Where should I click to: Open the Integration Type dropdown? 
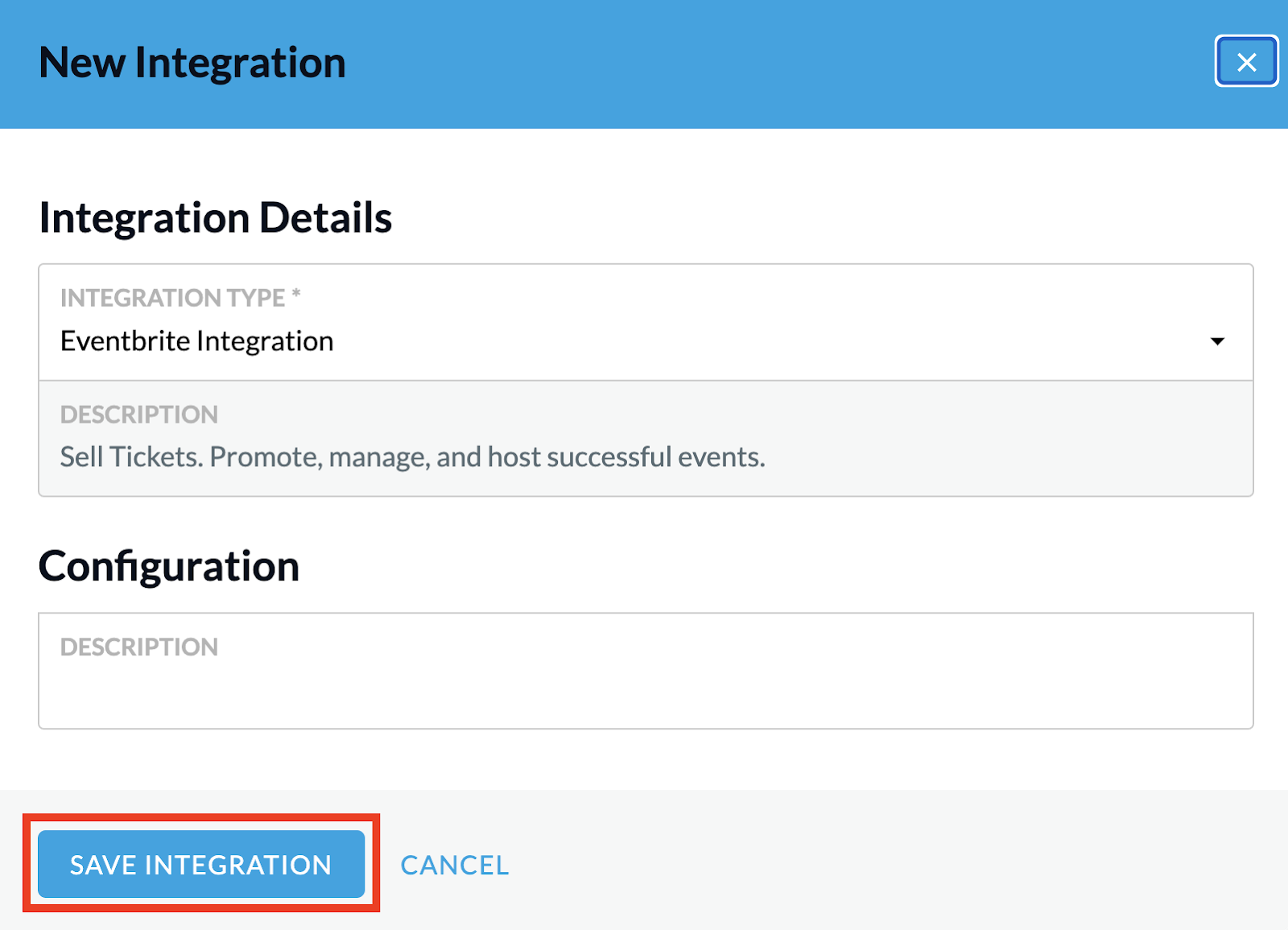(646, 322)
